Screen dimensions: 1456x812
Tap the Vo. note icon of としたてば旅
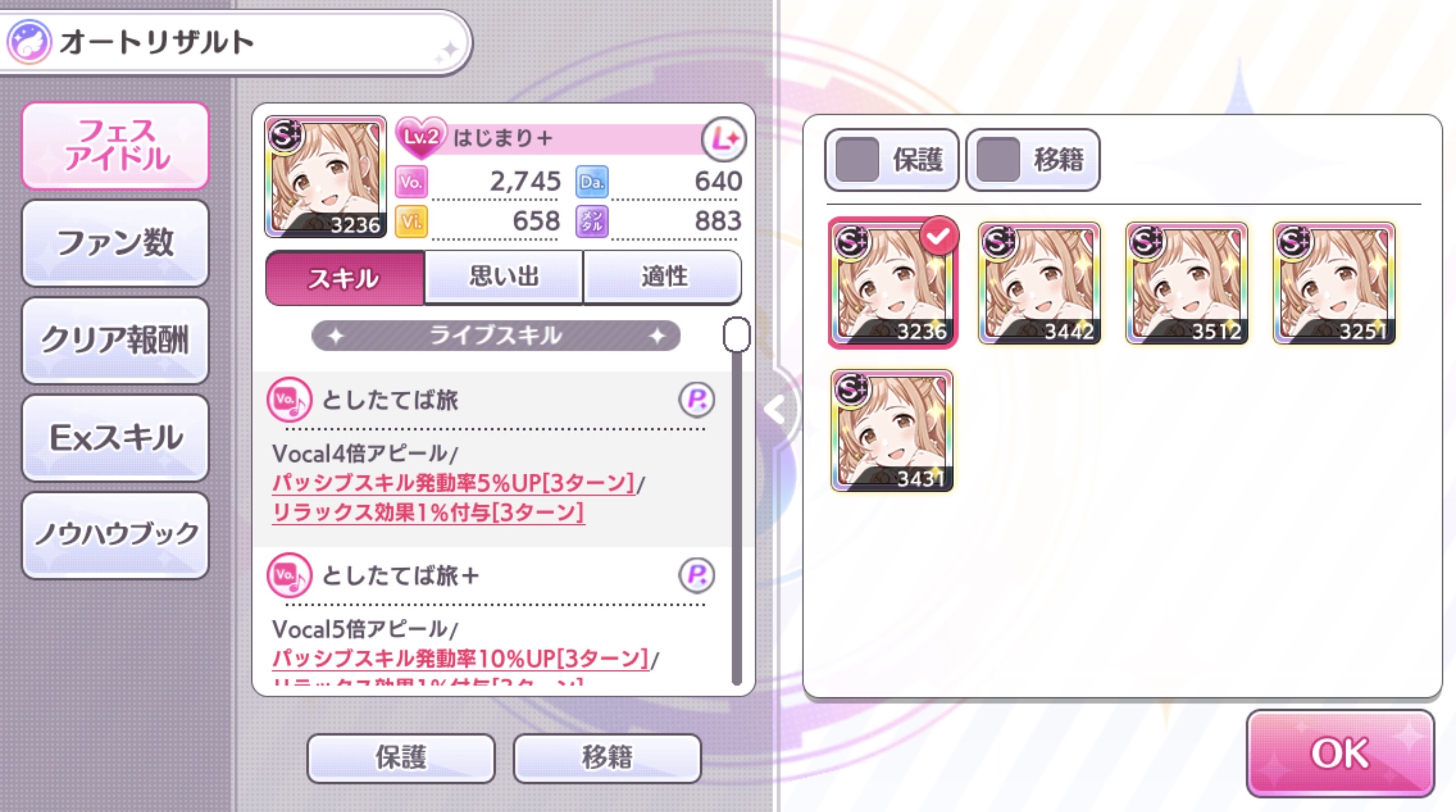coord(289,400)
